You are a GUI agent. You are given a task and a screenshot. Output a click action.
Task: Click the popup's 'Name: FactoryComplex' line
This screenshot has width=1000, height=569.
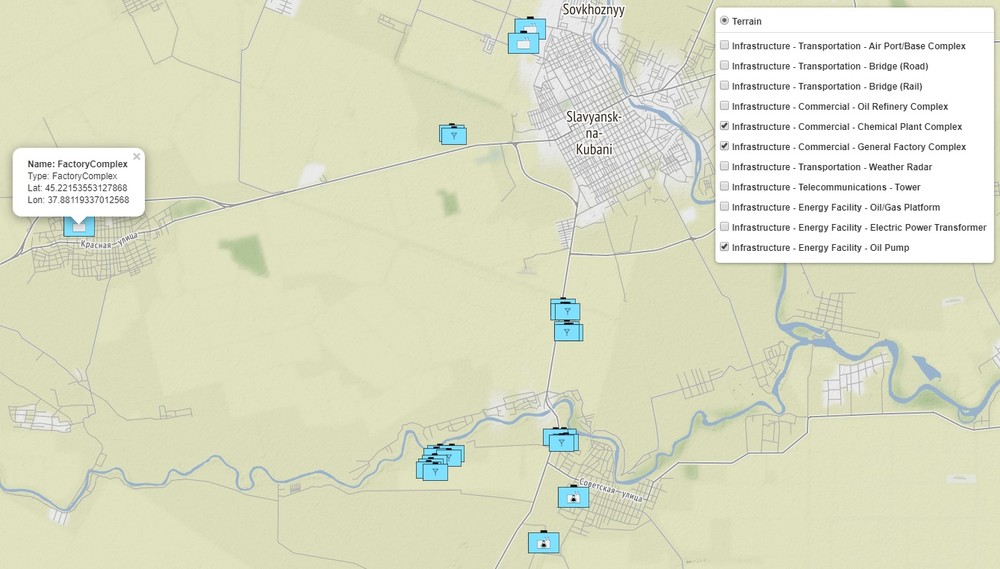point(77,164)
